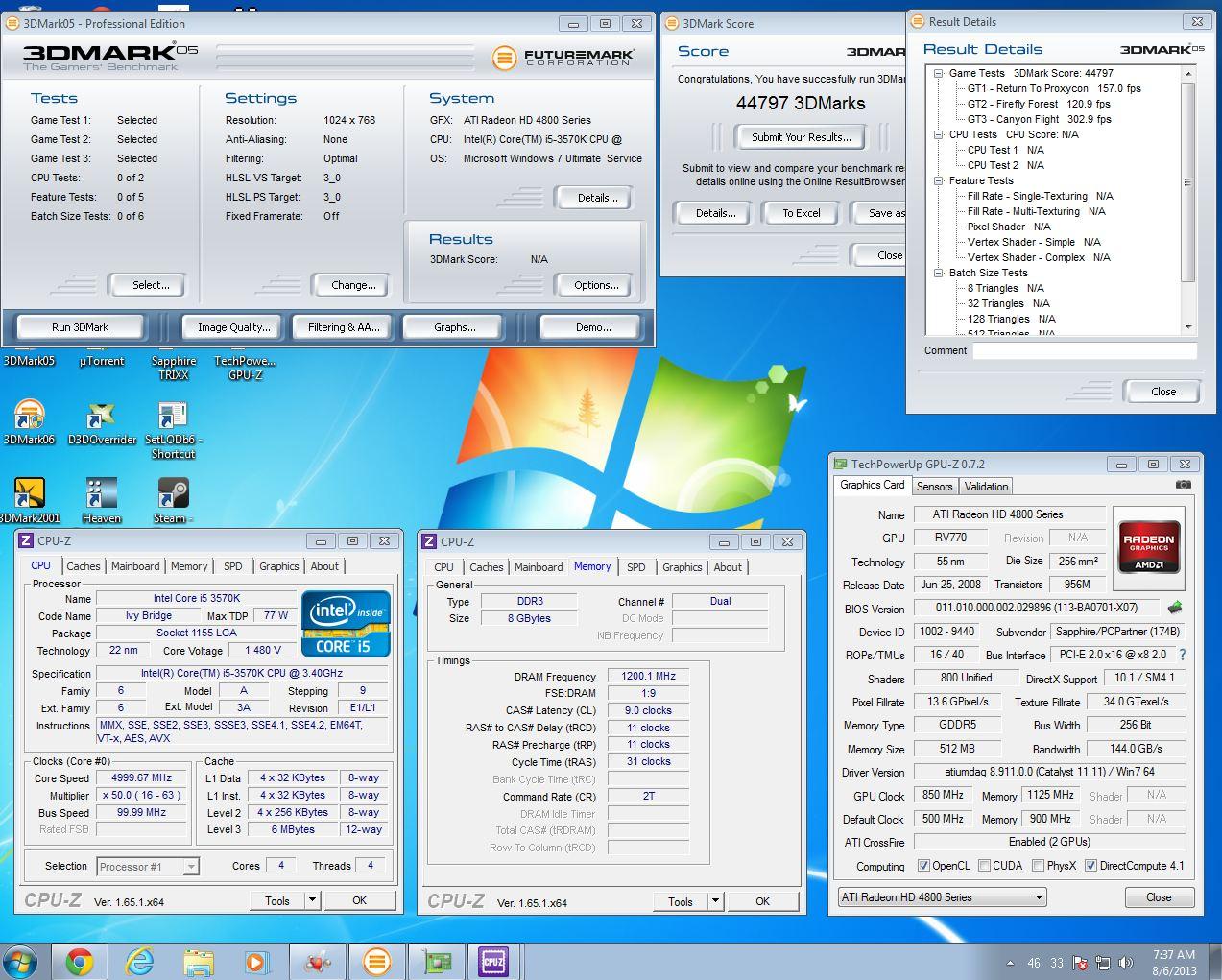1222x980 pixels.
Task: Open Google Chrome from taskbar
Action: [80, 961]
